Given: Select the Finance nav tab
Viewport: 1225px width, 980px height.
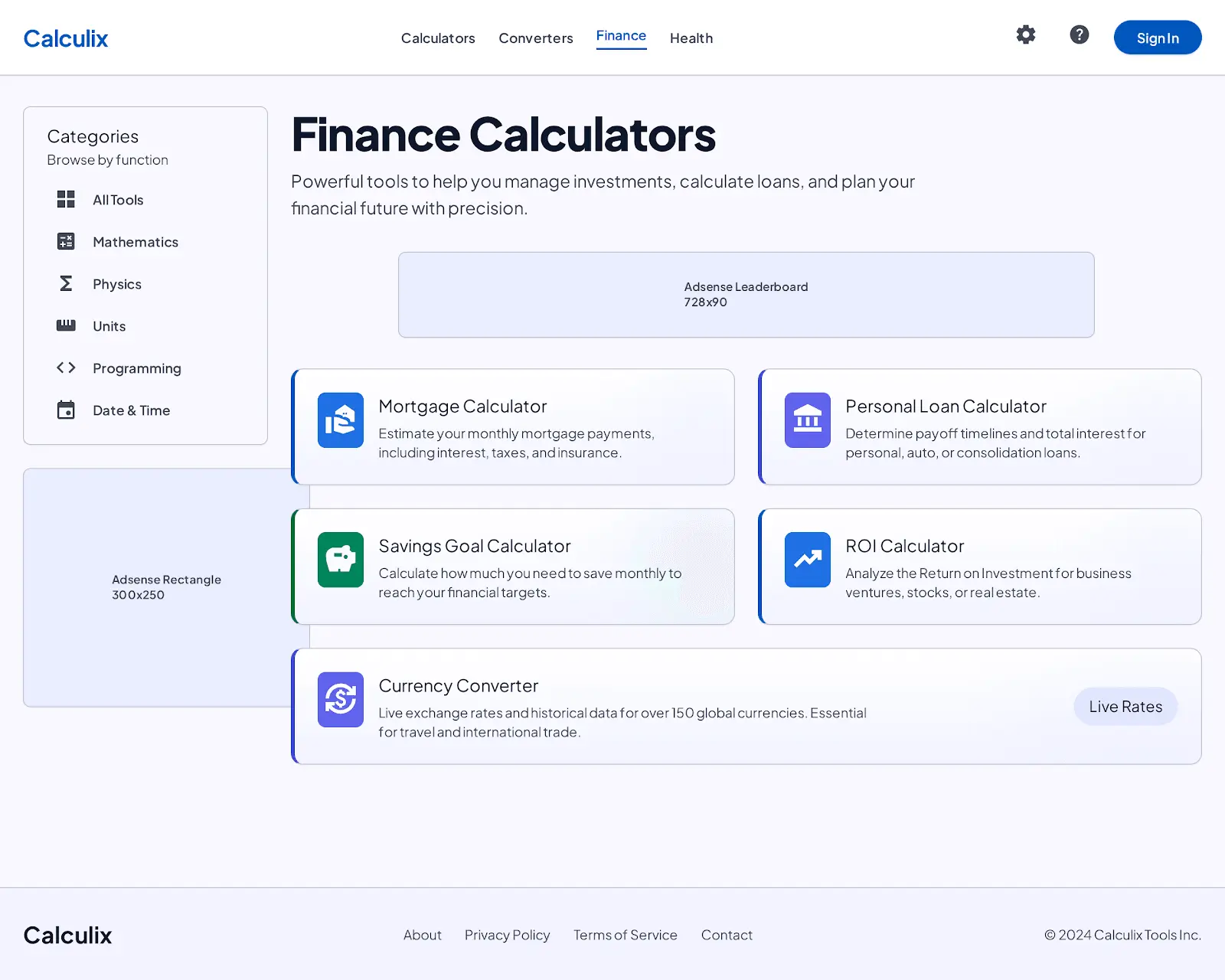Looking at the screenshot, I should (621, 36).
